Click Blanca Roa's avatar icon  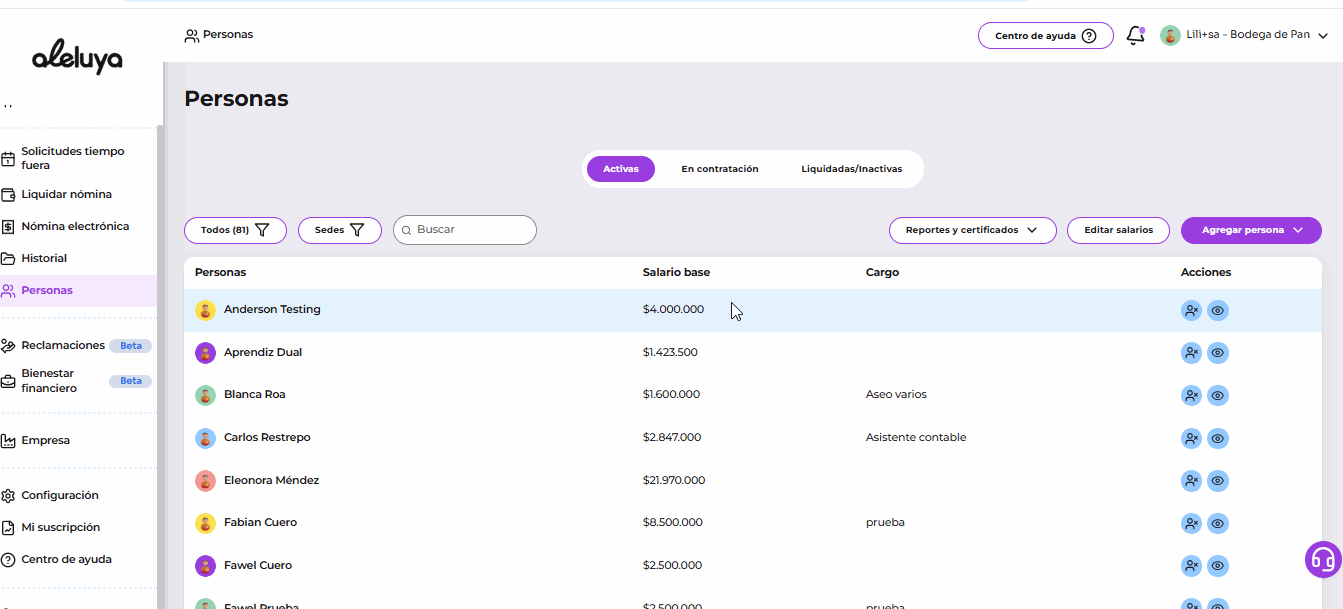(x=205, y=395)
